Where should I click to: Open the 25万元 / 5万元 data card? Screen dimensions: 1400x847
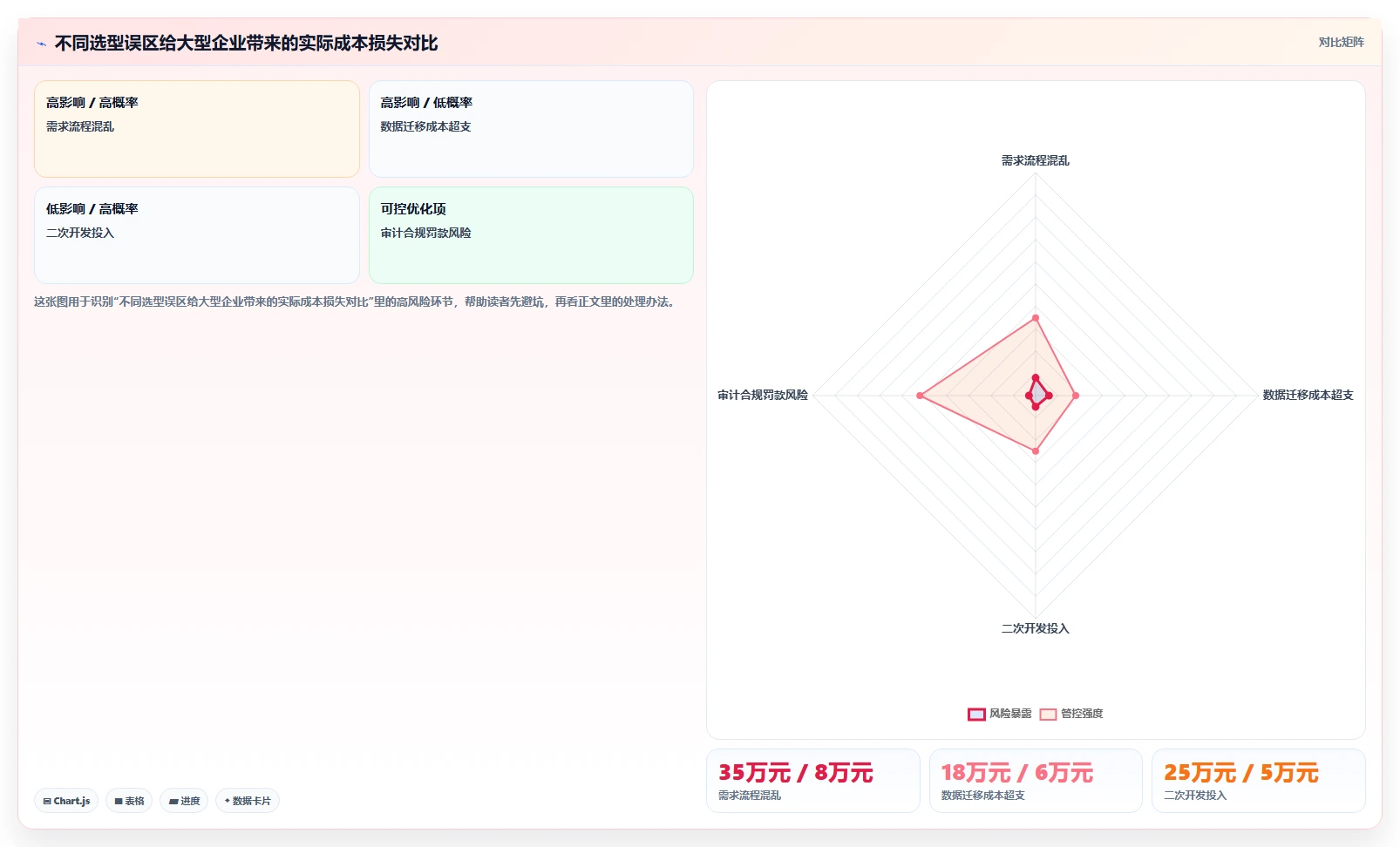[1259, 781]
